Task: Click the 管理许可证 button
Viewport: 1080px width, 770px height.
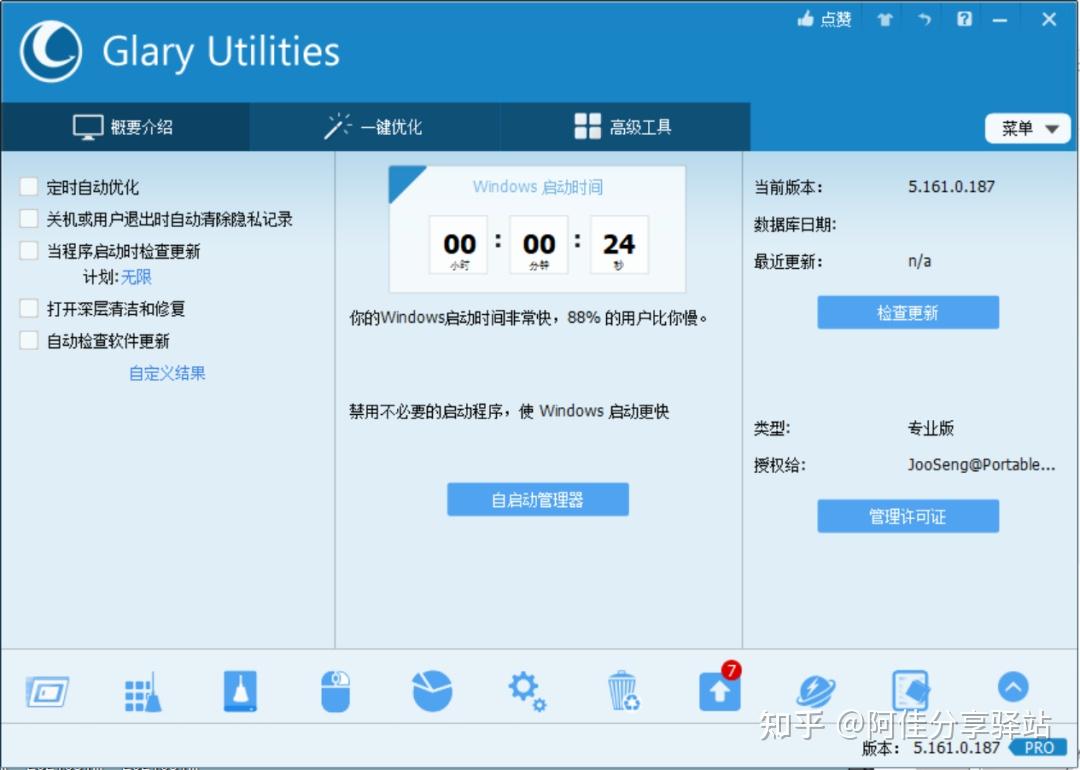Action: pyautogui.click(x=908, y=516)
